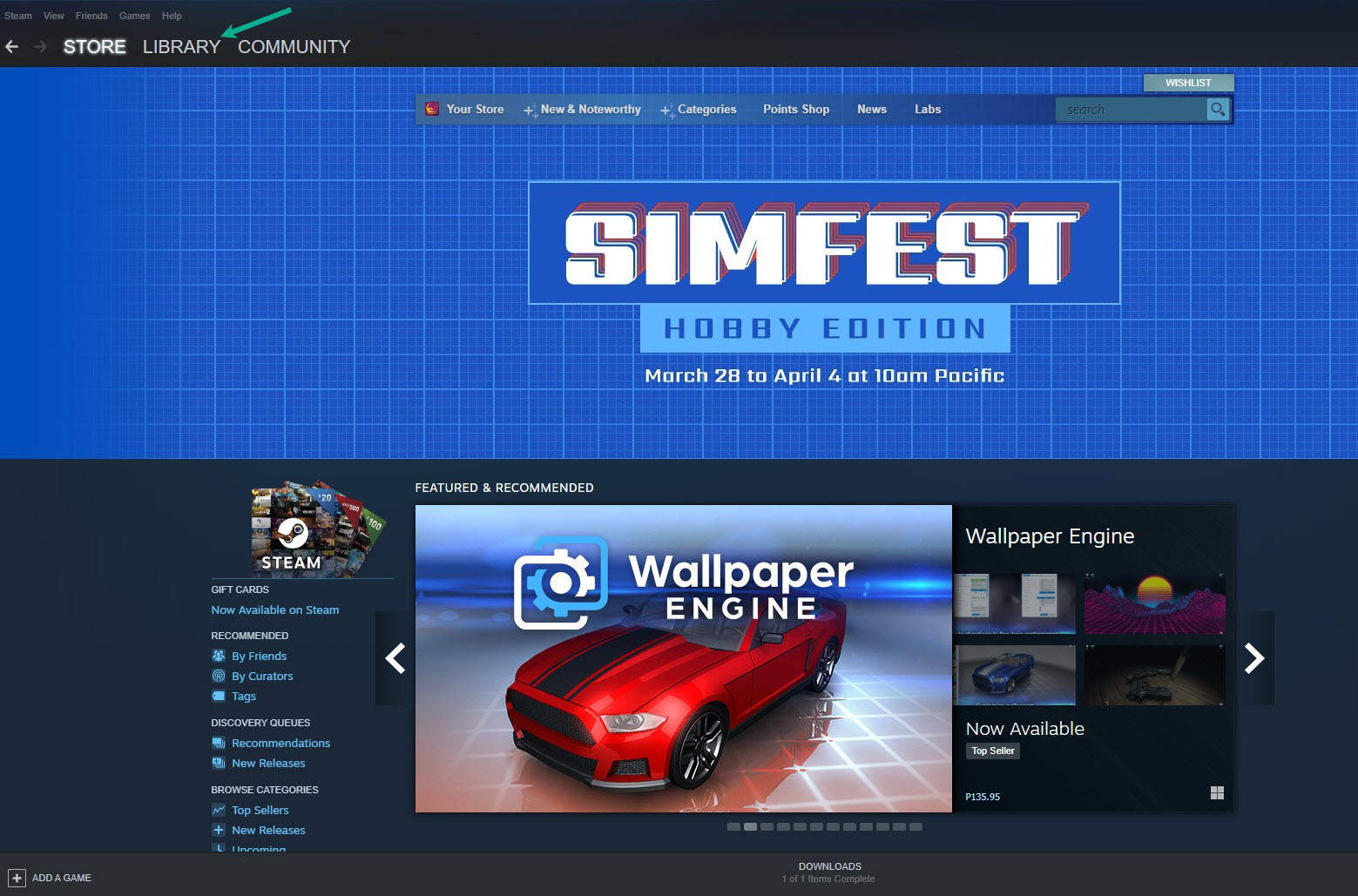Show previous featured game with left arrow
Screen dimensions: 1358x896
click(395, 658)
